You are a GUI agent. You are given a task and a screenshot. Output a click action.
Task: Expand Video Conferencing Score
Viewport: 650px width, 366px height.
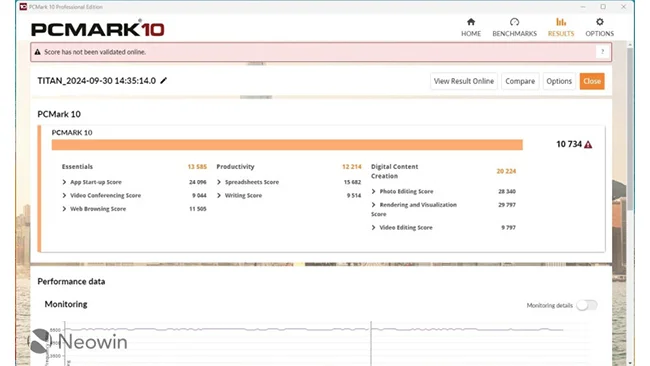tap(64, 195)
